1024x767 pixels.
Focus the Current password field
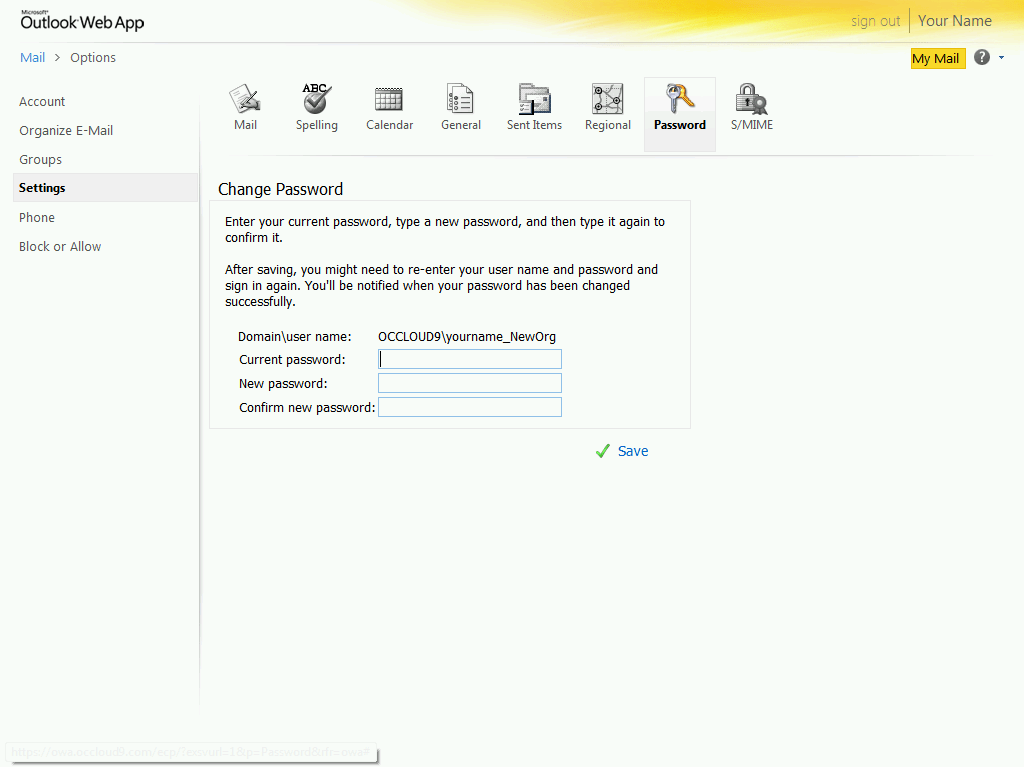(470, 359)
